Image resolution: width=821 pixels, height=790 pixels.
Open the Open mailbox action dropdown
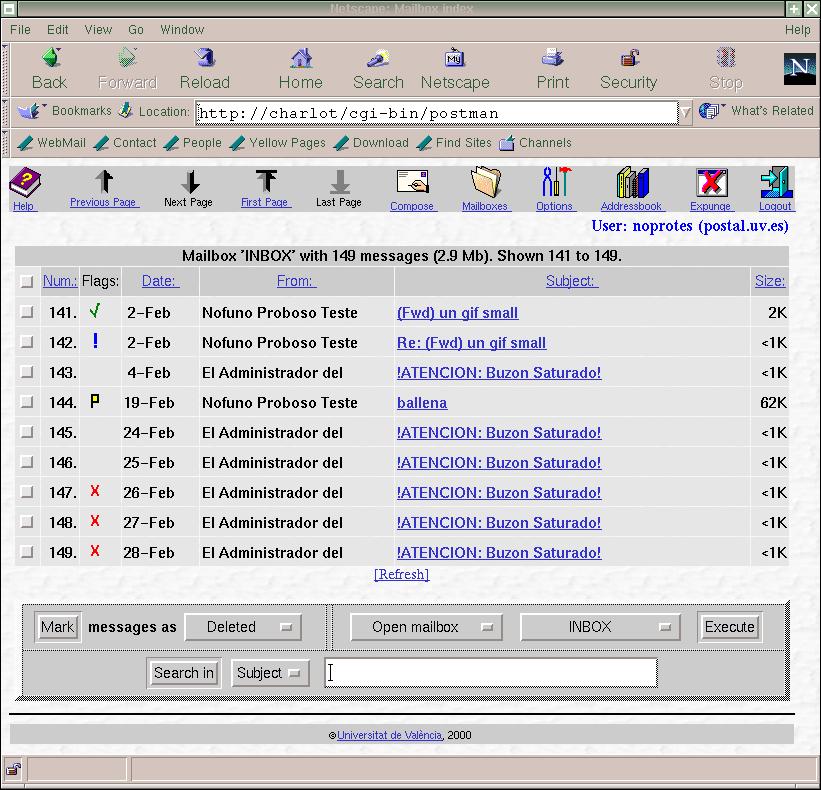[x=426, y=627]
